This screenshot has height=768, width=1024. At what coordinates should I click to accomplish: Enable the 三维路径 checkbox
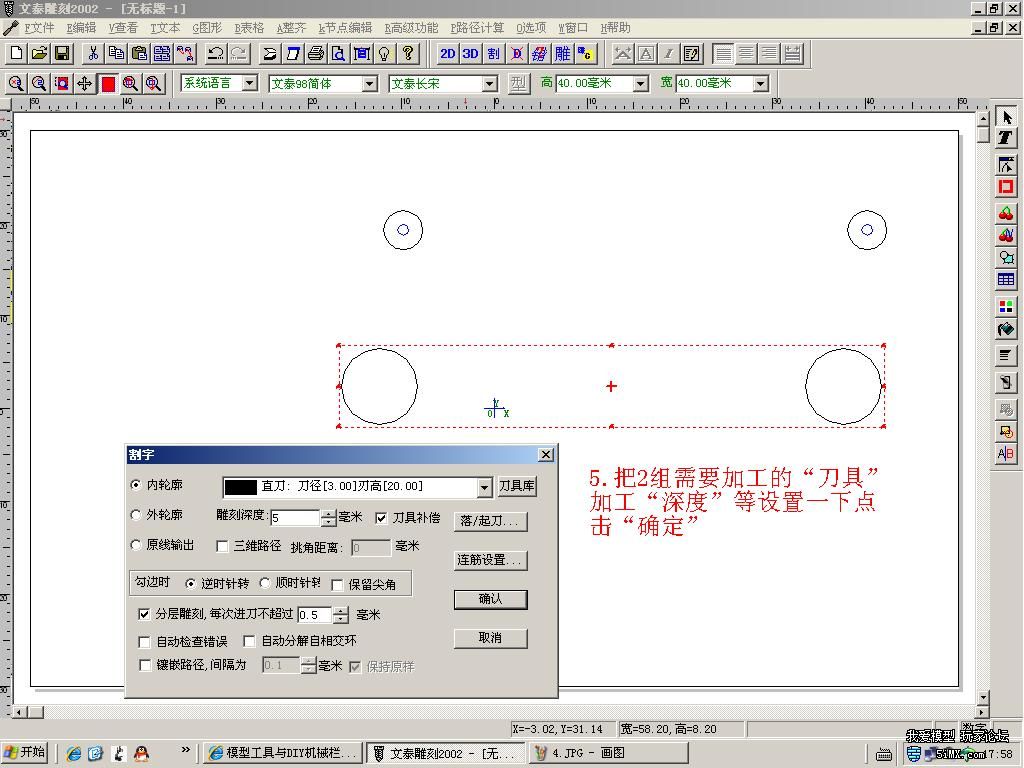click(x=222, y=546)
